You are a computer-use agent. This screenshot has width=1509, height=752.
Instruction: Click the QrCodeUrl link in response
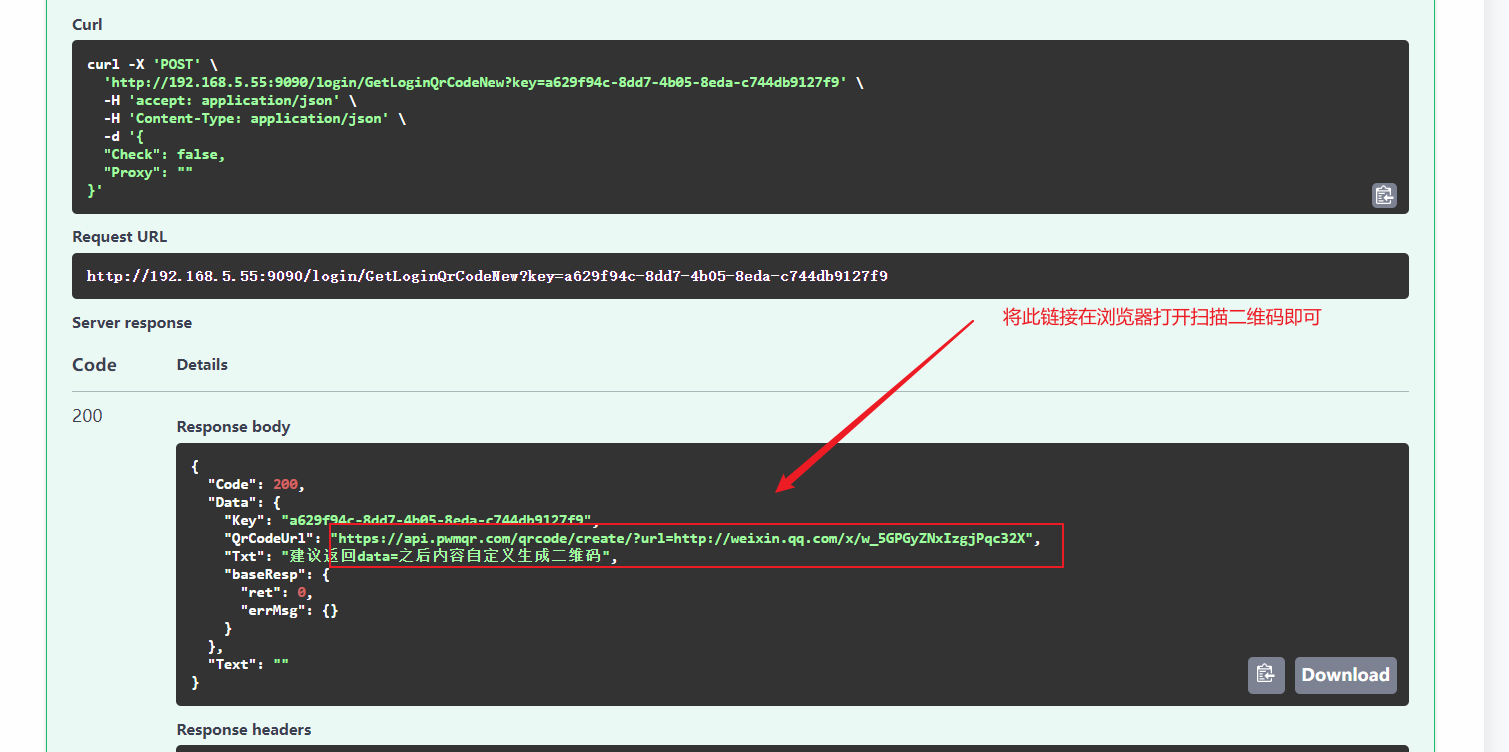click(x=680, y=538)
